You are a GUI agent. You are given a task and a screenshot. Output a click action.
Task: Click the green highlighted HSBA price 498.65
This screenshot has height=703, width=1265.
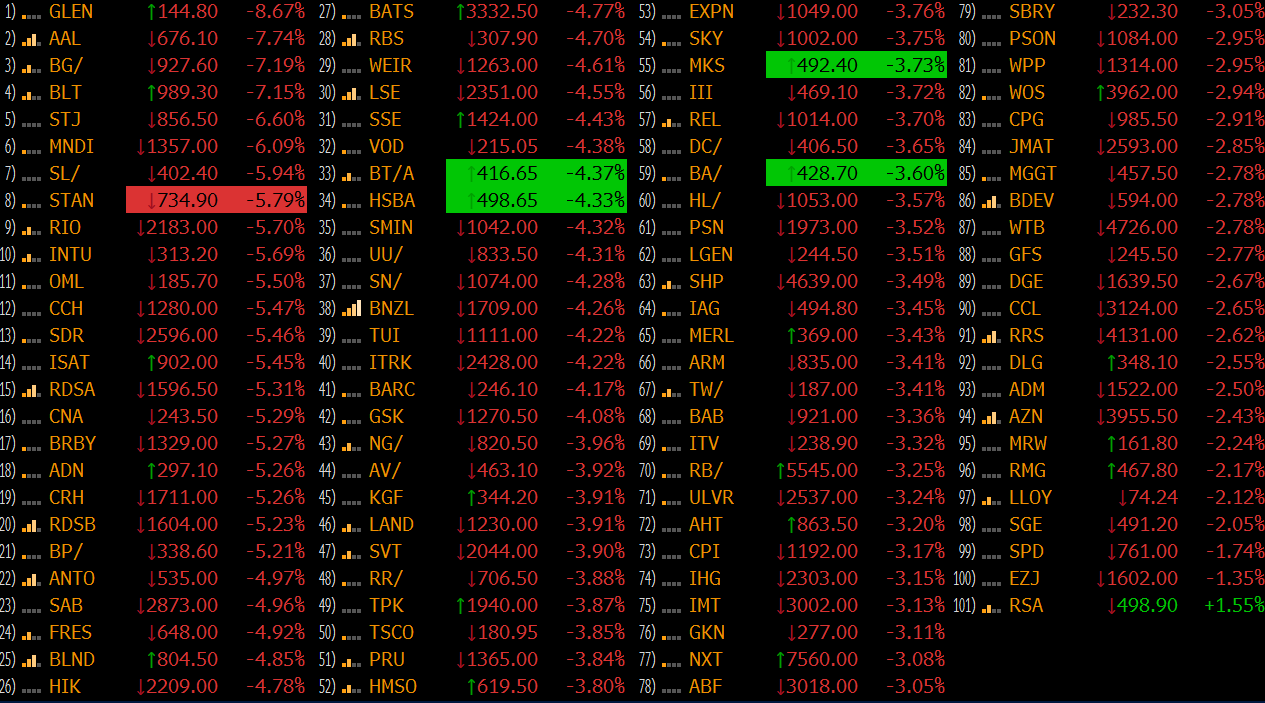(x=508, y=200)
